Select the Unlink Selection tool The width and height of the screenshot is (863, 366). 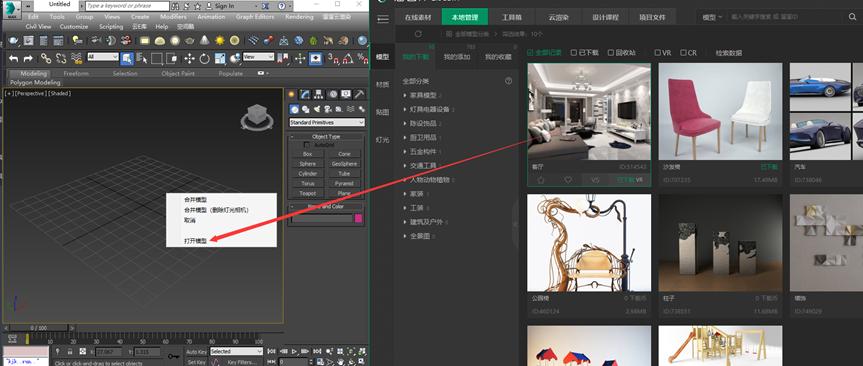(x=61, y=58)
